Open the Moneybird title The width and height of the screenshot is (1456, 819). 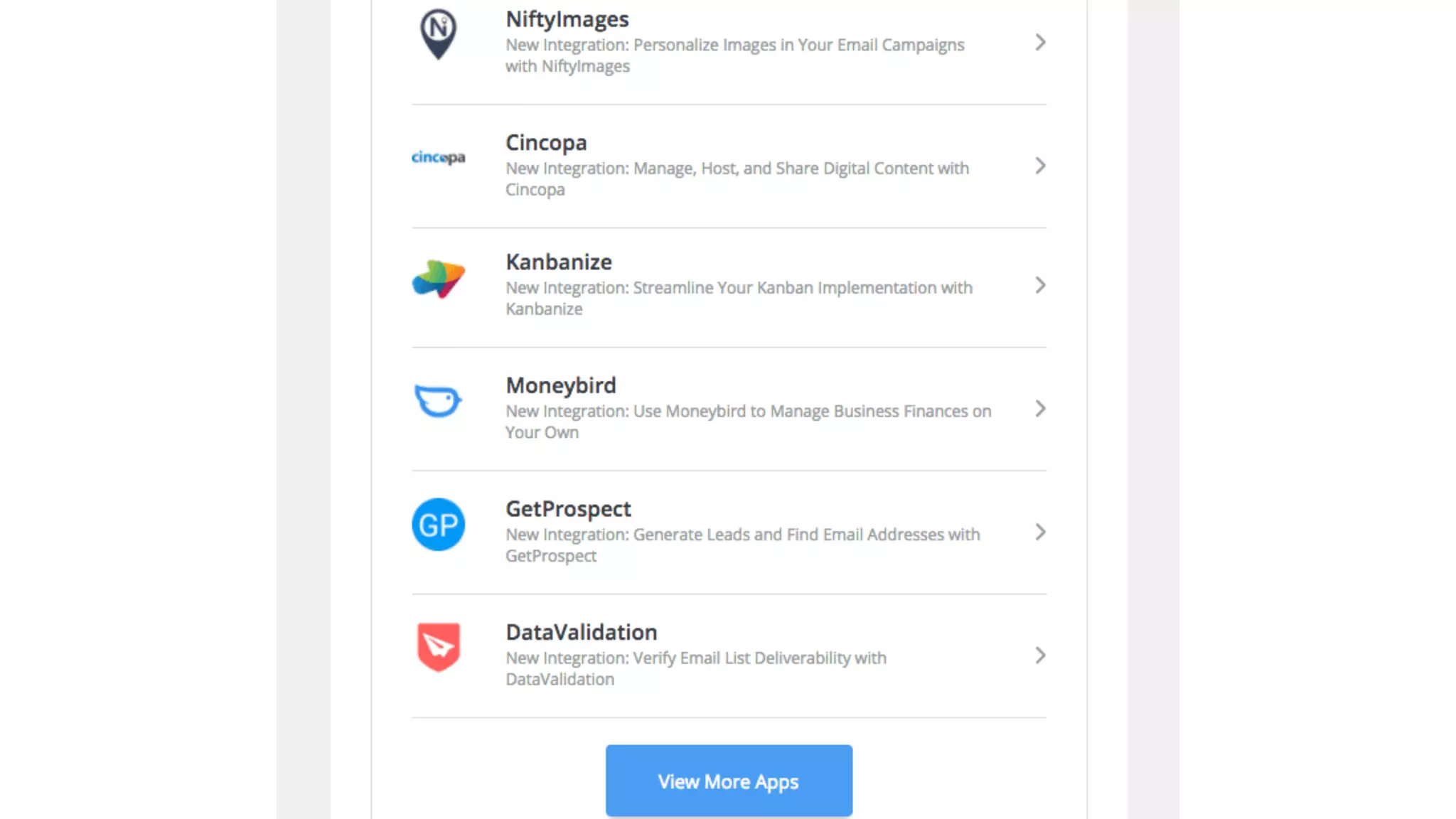point(560,385)
